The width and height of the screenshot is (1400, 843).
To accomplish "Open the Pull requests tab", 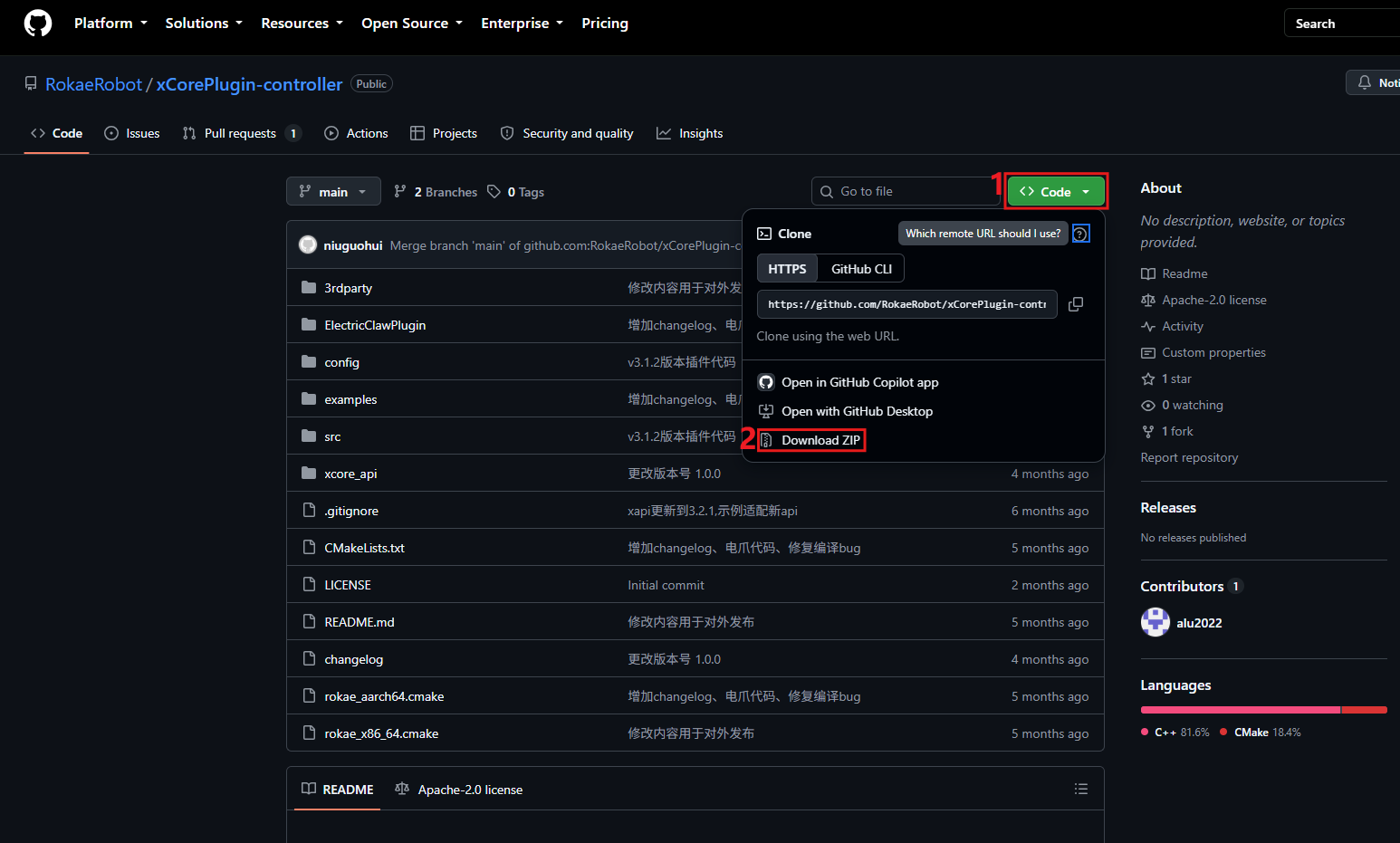I will [241, 133].
